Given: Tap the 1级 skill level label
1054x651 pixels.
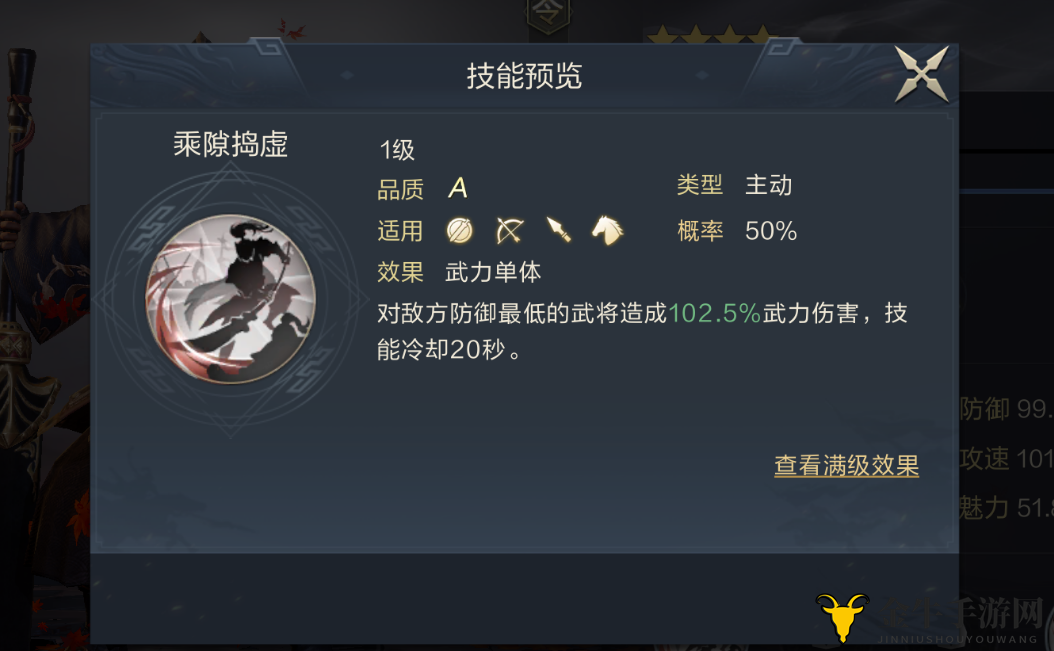Looking at the screenshot, I should (397, 150).
